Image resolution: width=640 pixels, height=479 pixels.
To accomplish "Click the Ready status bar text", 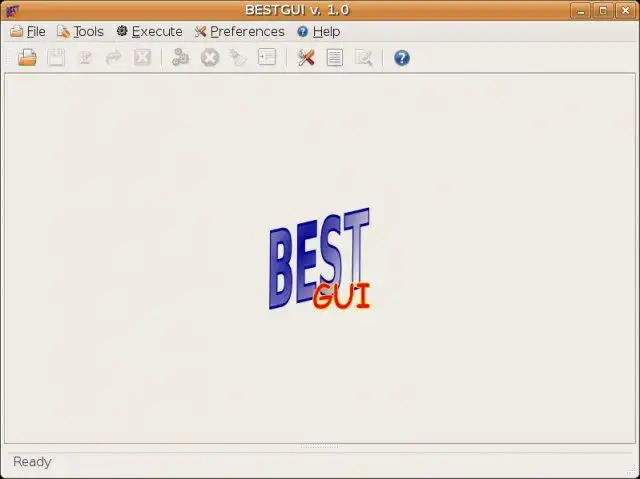I will (32, 462).
